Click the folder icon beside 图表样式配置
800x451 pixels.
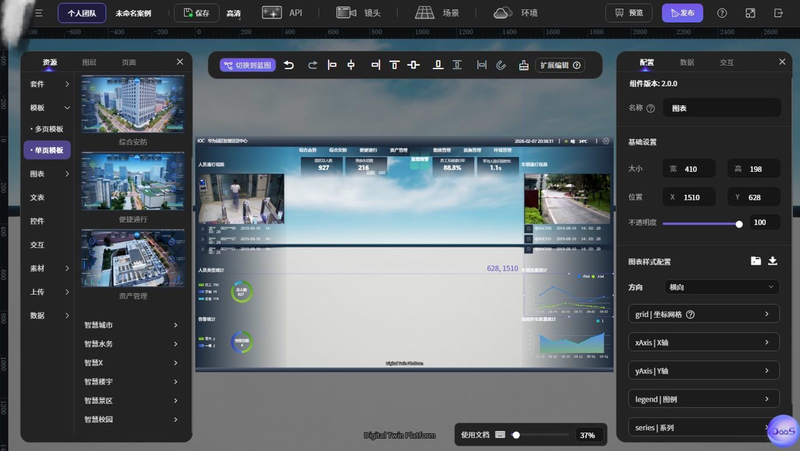click(x=756, y=261)
